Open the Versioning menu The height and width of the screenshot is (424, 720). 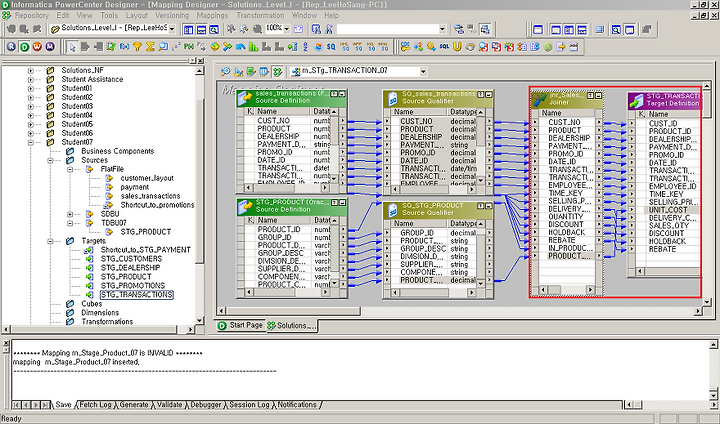coord(172,15)
